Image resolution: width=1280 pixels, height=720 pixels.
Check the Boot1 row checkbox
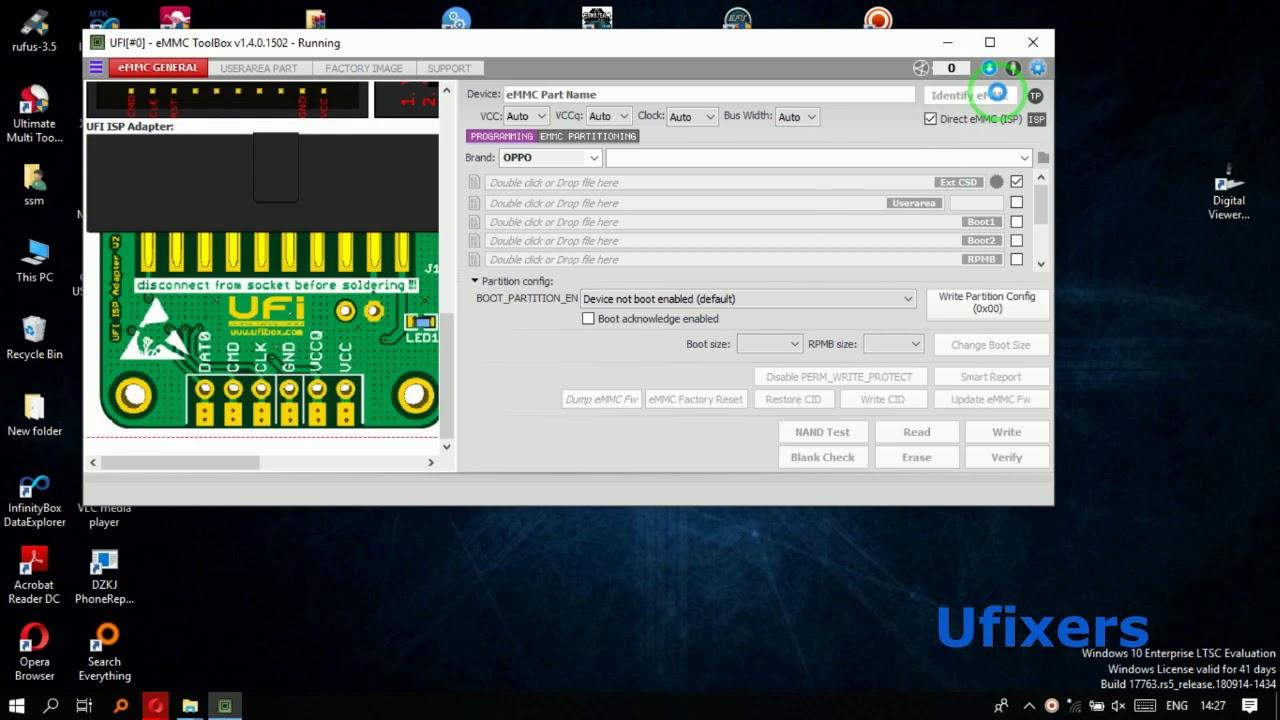point(1017,222)
